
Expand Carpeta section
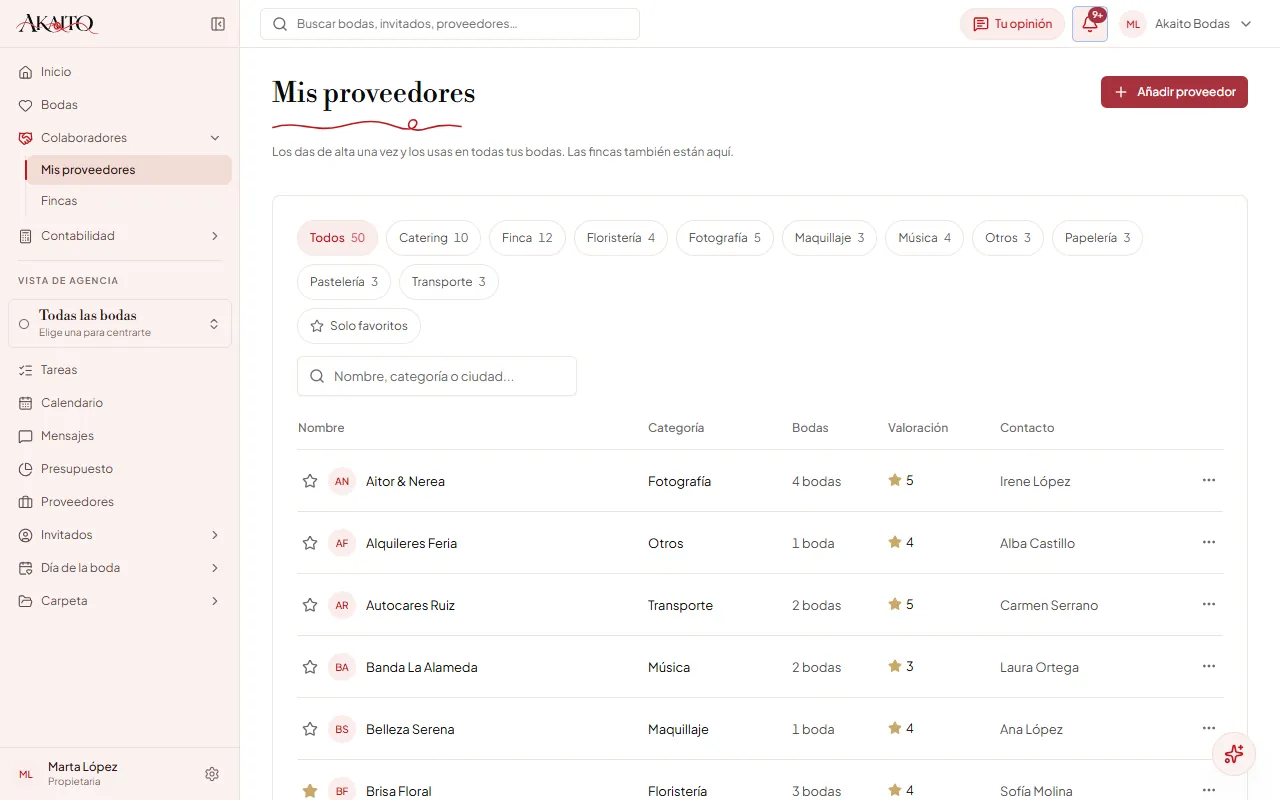tap(120, 601)
